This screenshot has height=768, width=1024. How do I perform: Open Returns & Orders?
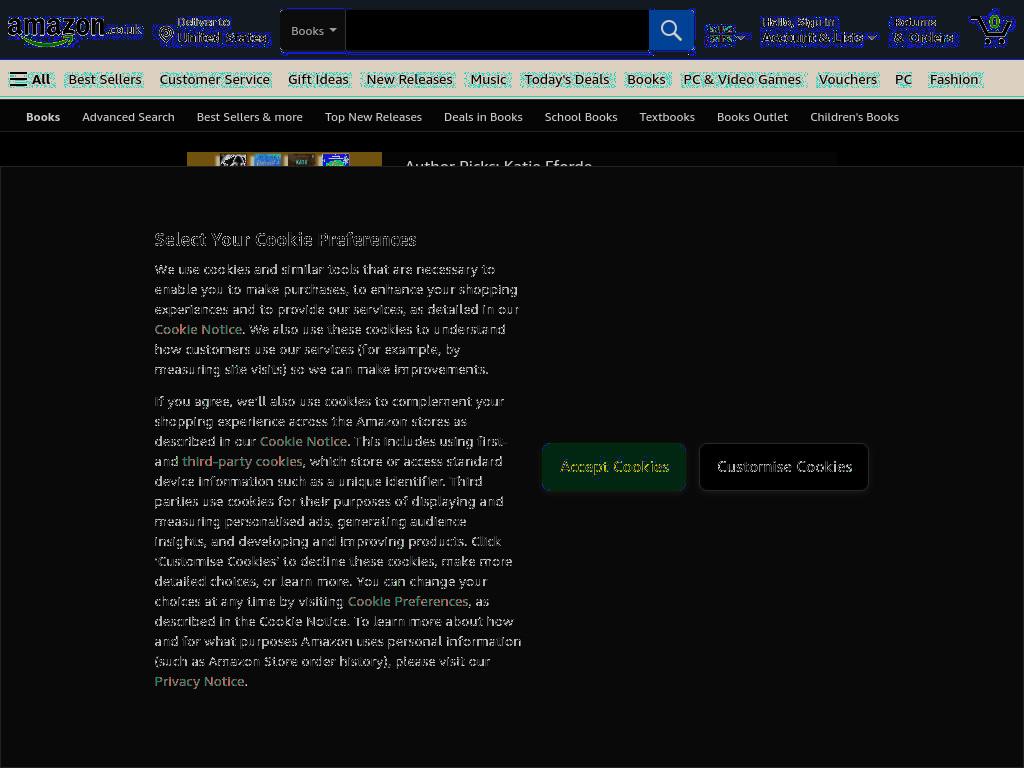pos(923,31)
